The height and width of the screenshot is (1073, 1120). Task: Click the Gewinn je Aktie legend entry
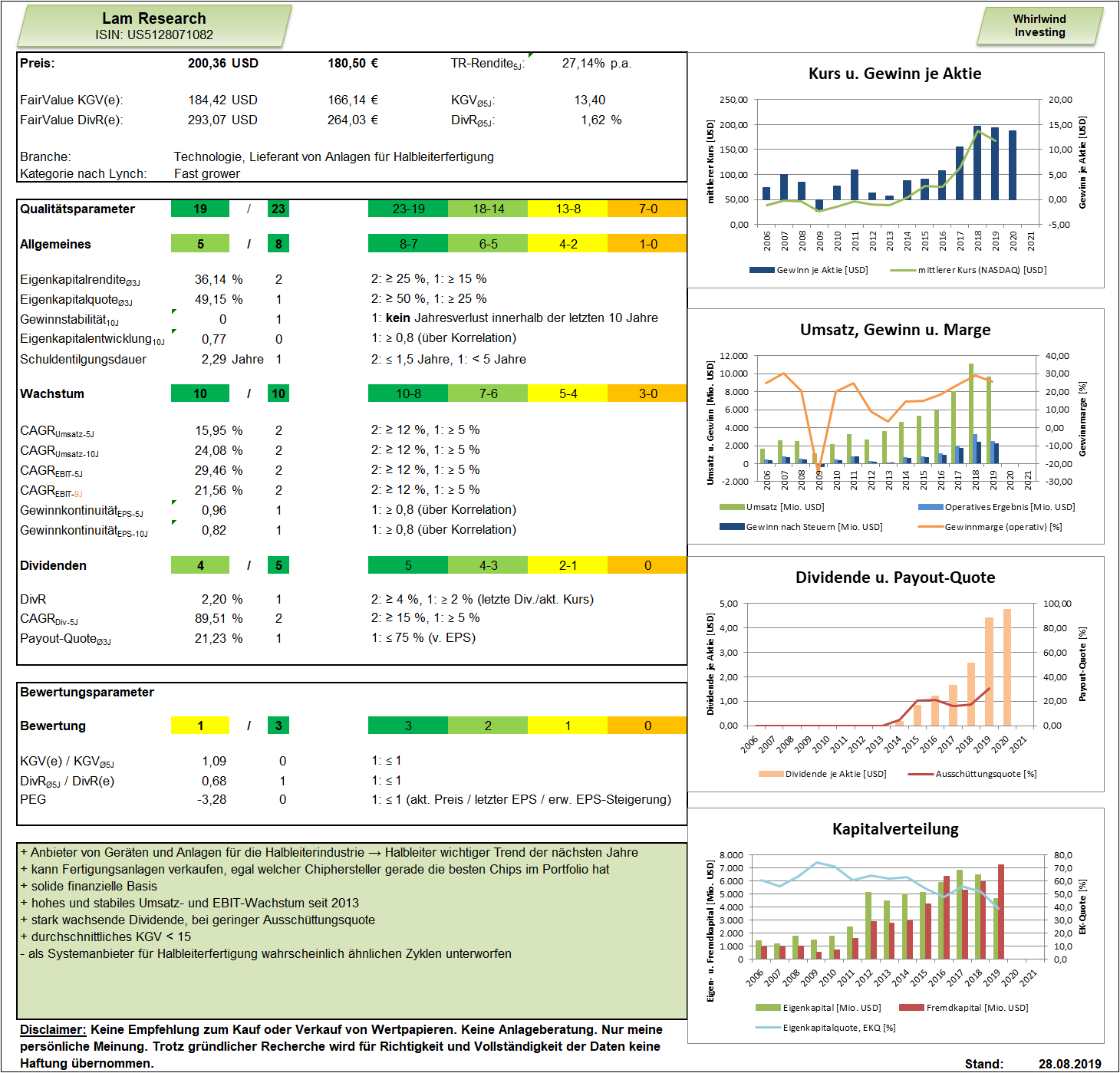809,270
